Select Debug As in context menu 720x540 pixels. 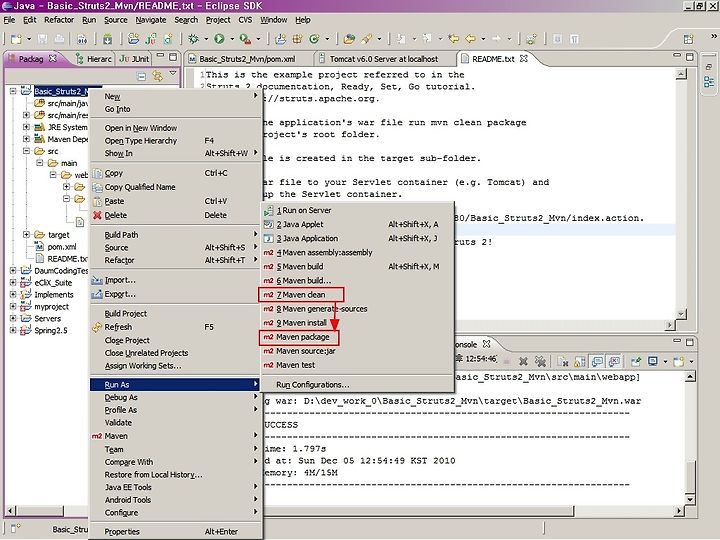(175, 397)
